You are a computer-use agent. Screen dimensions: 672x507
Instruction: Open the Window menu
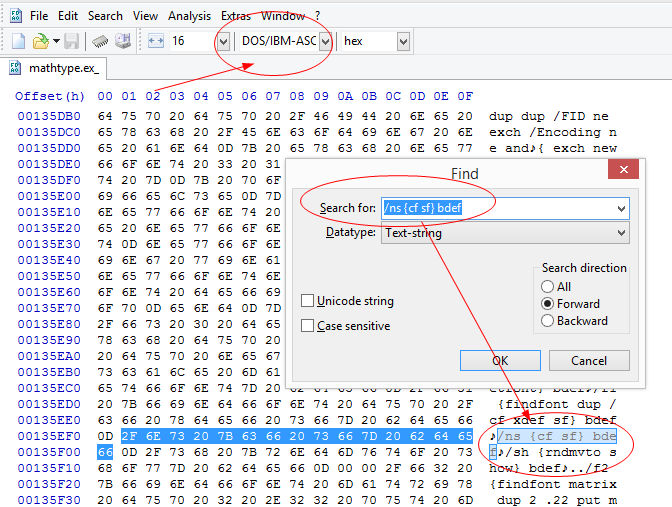(283, 16)
